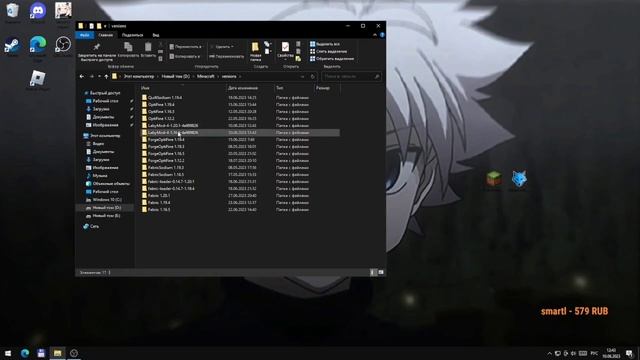Image resolution: width=640 pixels, height=360 pixels.
Task: Open Roblox desktop shortcut
Action: [38, 79]
